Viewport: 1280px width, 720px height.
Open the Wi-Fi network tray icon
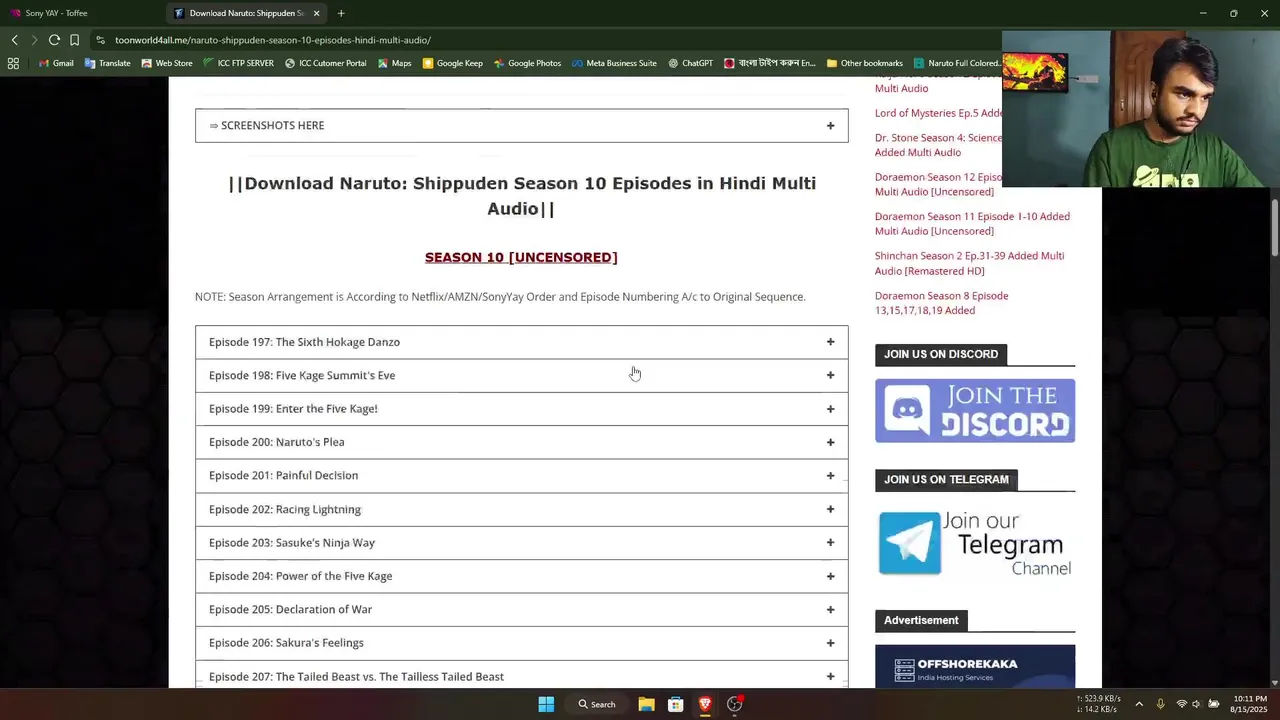(1181, 704)
